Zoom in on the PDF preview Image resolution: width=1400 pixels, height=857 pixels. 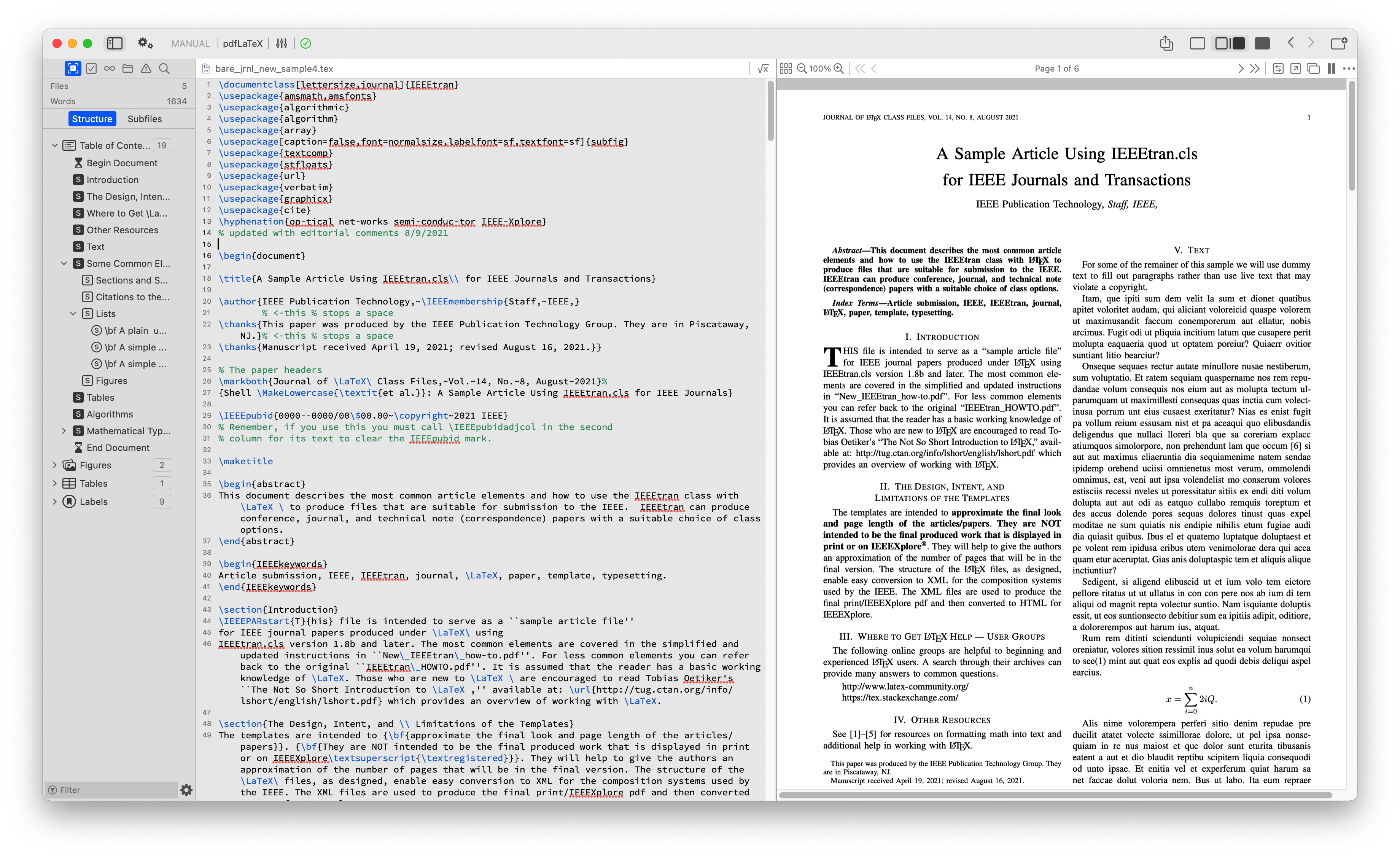coord(838,68)
